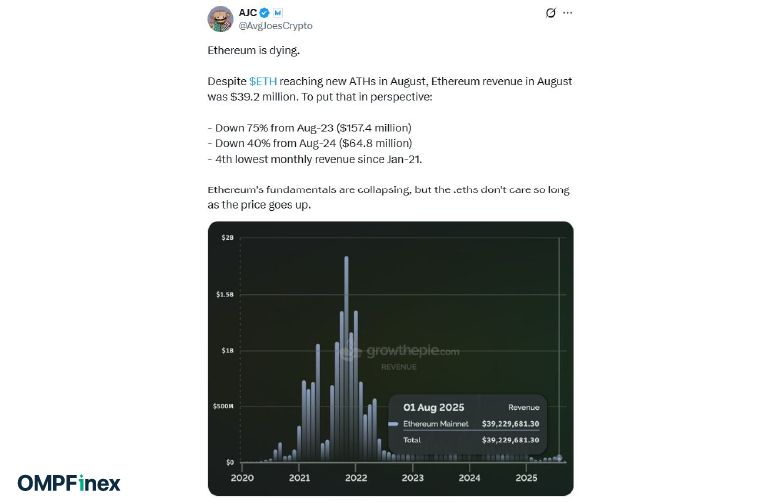Screen dimensions: 780x503
Task: Click the OMPFinex logo watermark
Action: [69, 483]
